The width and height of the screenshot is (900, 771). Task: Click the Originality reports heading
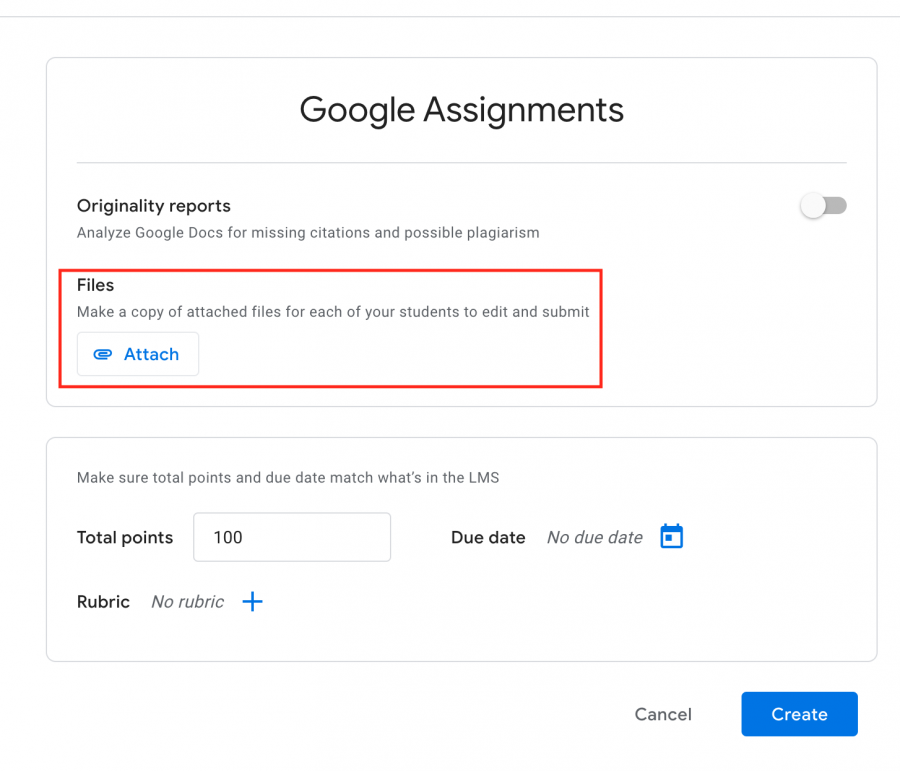pyautogui.click(x=154, y=206)
